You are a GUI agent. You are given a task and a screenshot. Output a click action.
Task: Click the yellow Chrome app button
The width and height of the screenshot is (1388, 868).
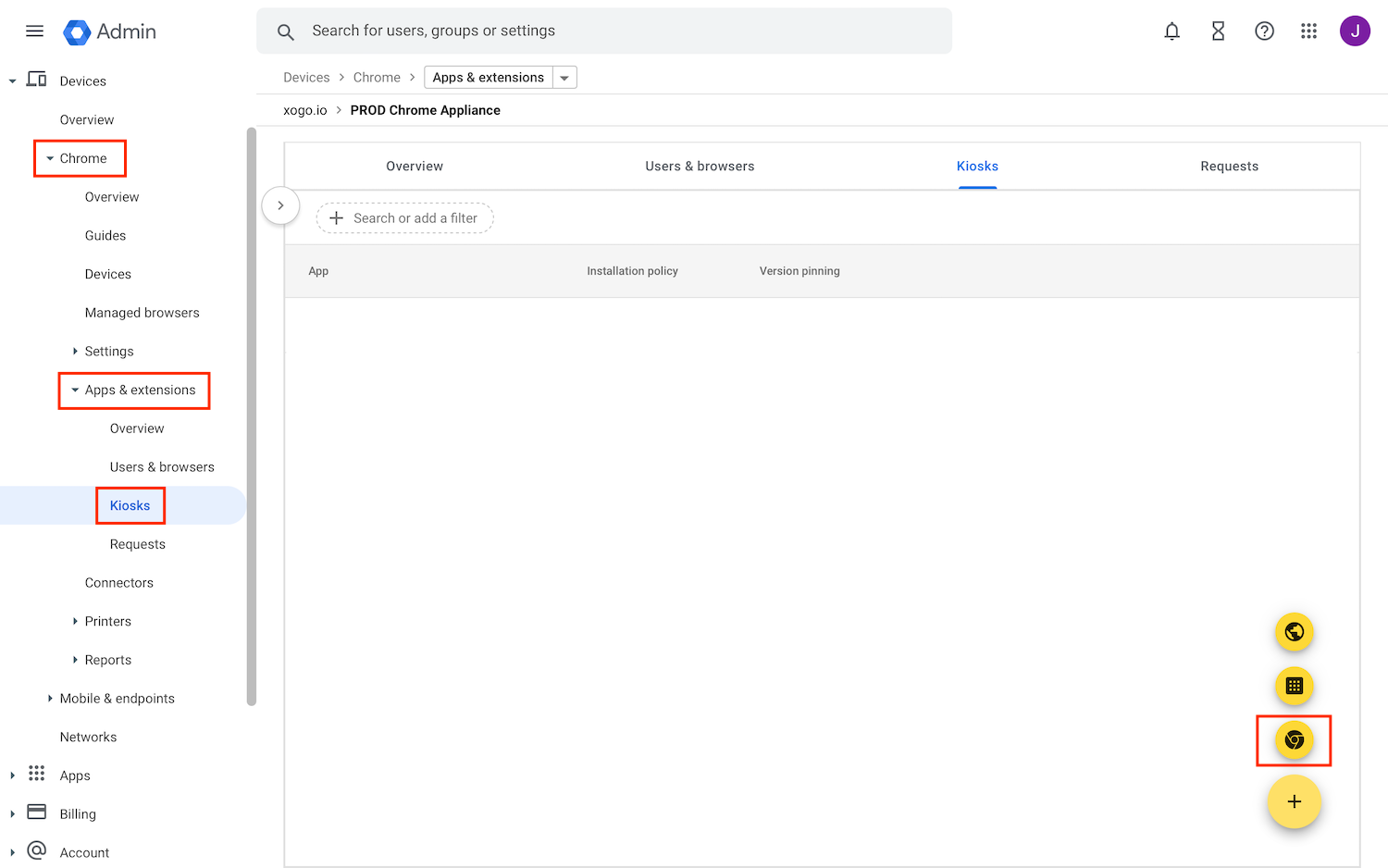pyautogui.click(x=1294, y=740)
